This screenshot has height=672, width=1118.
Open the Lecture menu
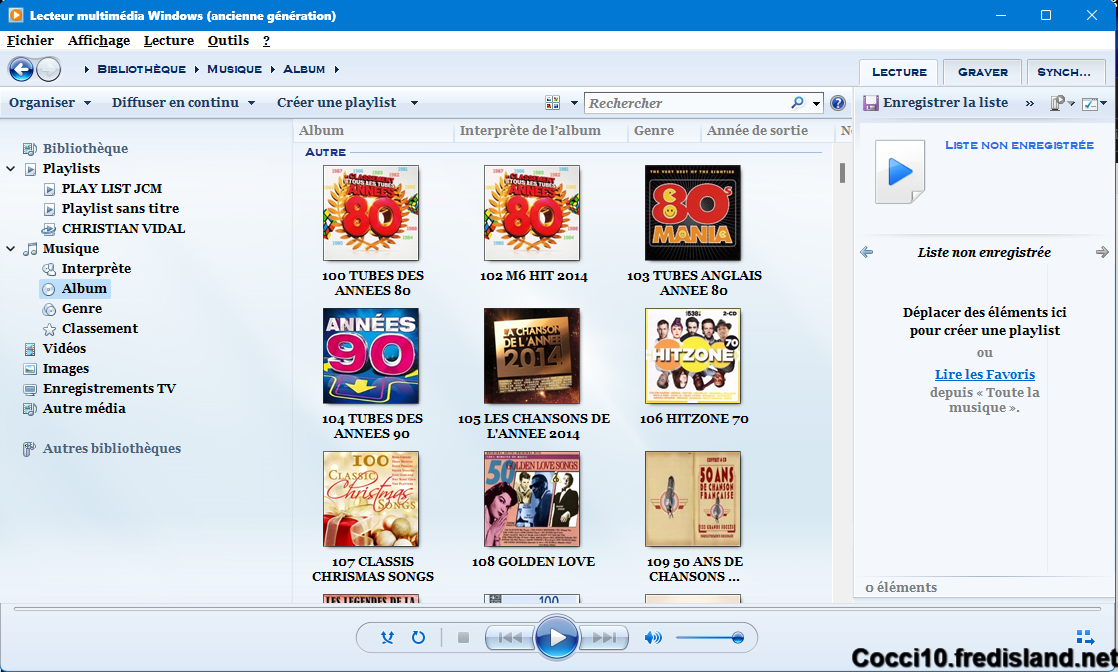pyautogui.click(x=168, y=41)
